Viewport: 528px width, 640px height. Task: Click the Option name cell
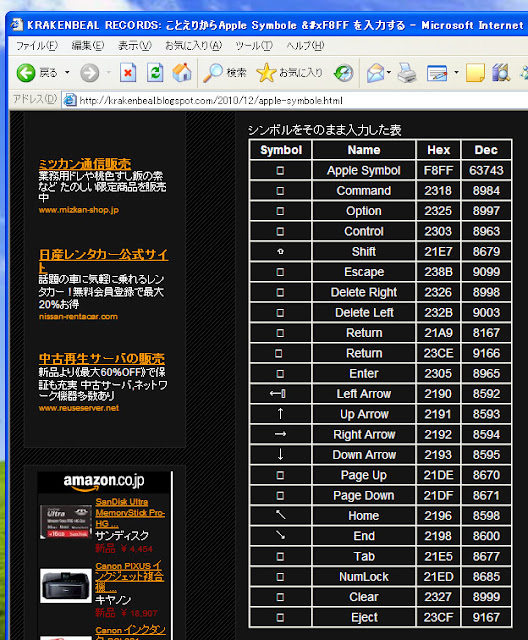coord(364,211)
